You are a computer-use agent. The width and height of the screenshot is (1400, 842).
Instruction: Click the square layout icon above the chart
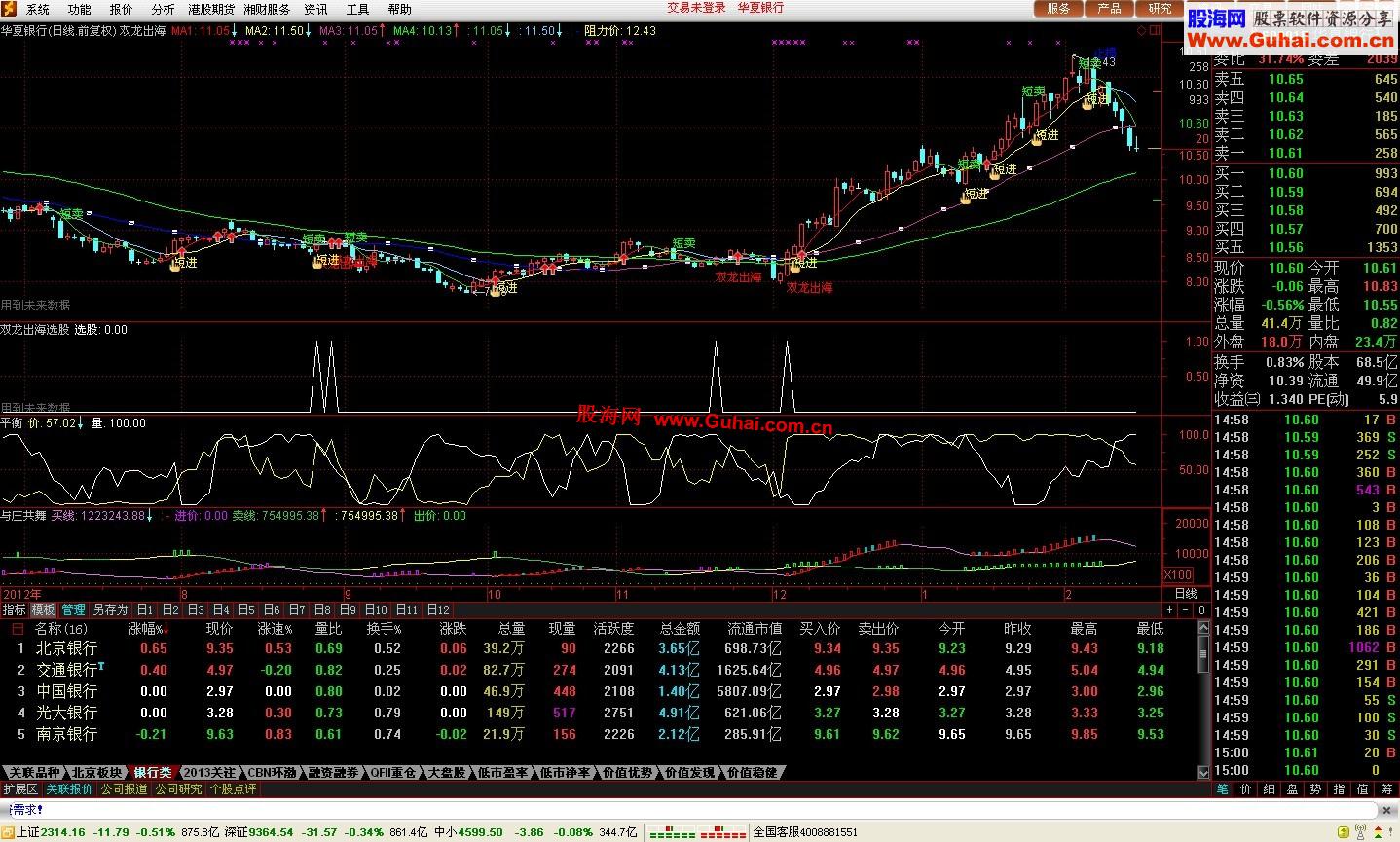coord(1154,30)
